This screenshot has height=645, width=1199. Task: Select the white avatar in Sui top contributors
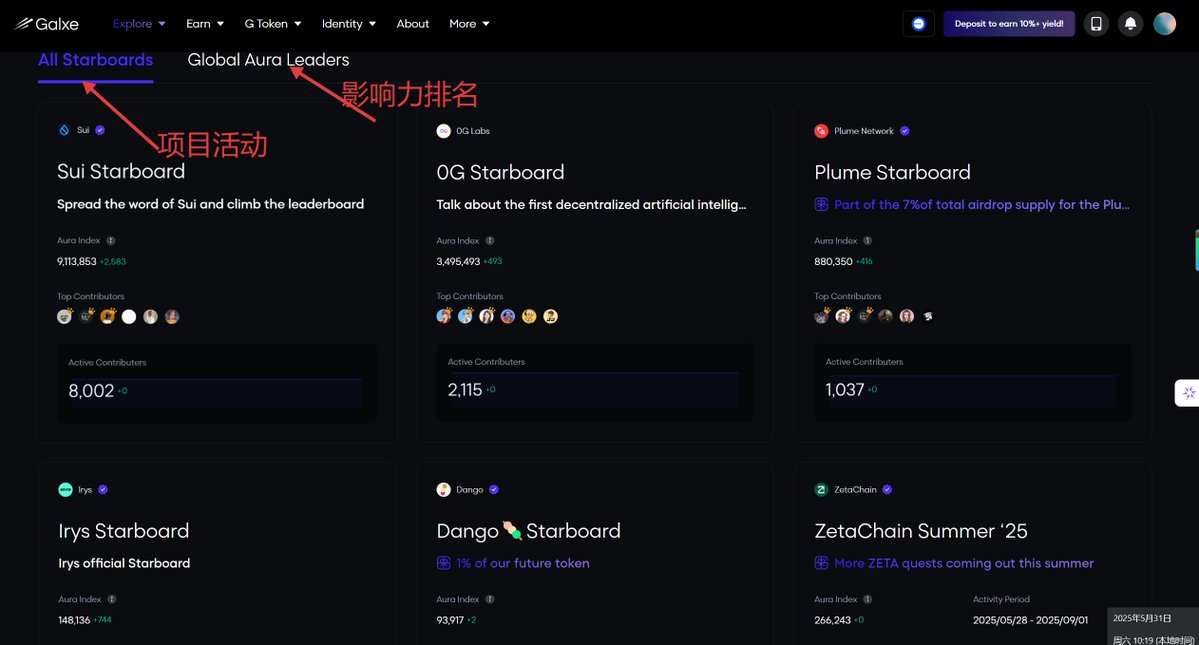pos(129,316)
